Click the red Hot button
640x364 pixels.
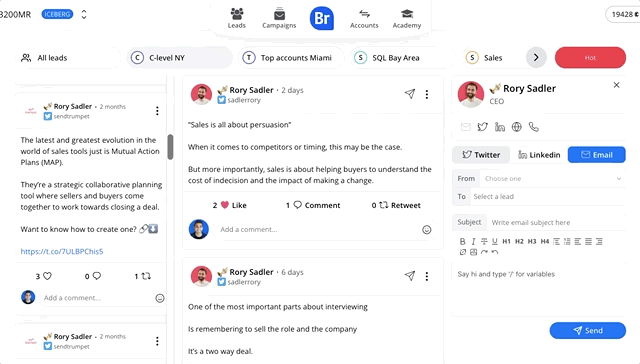[590, 58]
